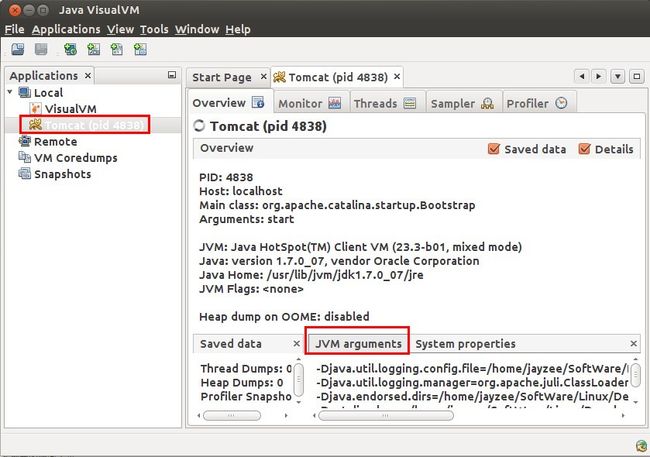650x457 pixels.
Task: Collapse the Local tree node
Action: [x=10, y=92]
